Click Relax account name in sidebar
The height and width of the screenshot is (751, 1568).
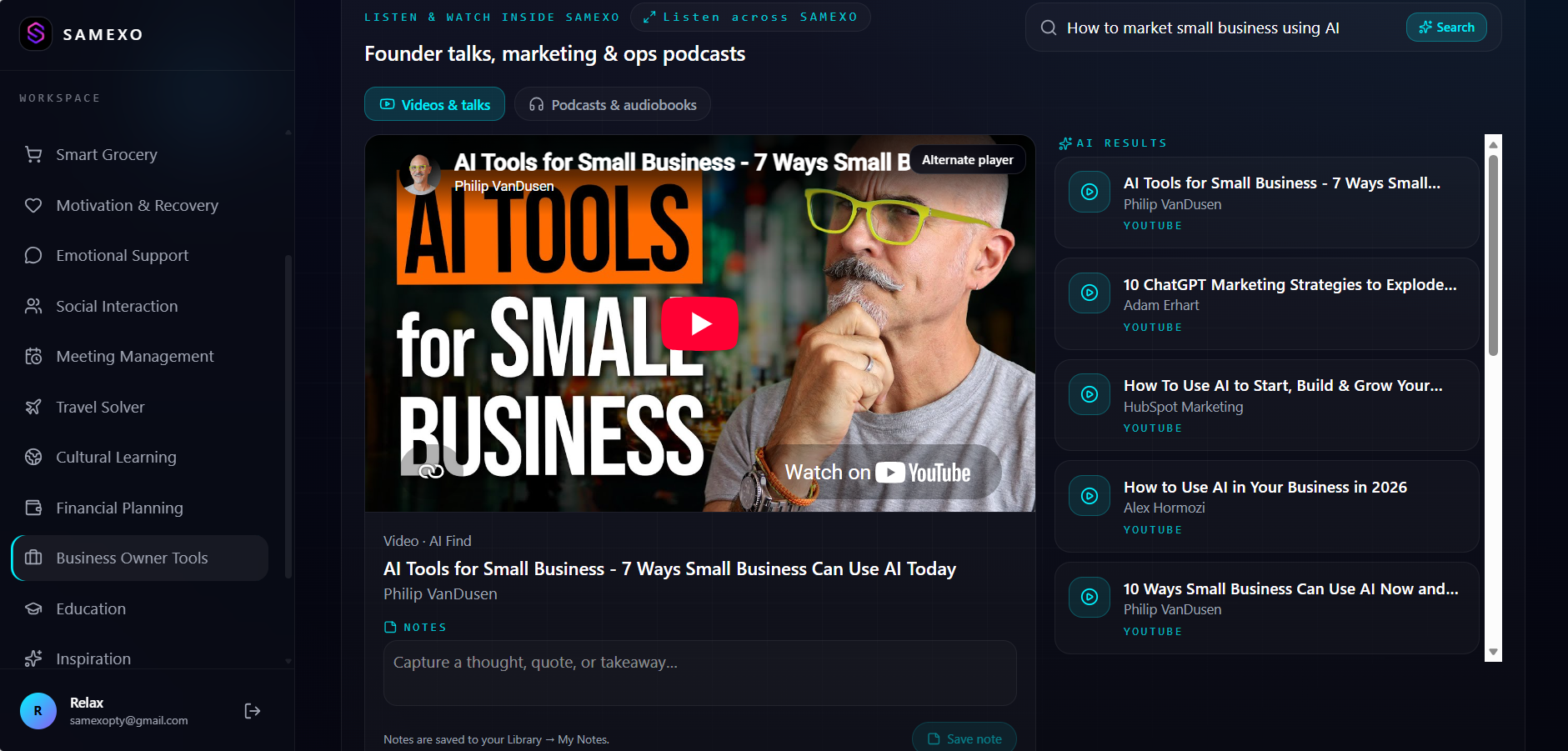[87, 703]
